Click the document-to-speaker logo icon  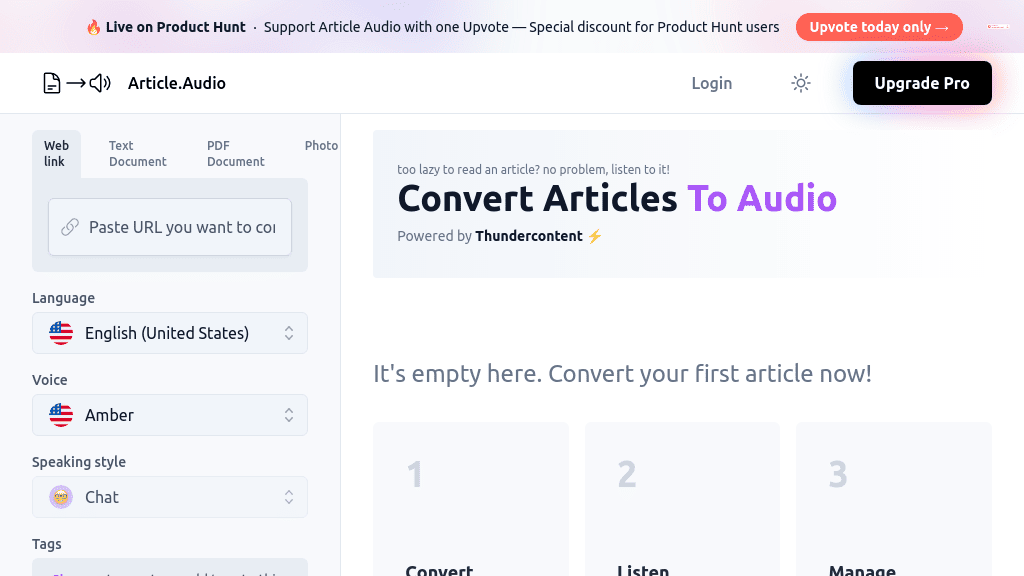click(x=75, y=83)
